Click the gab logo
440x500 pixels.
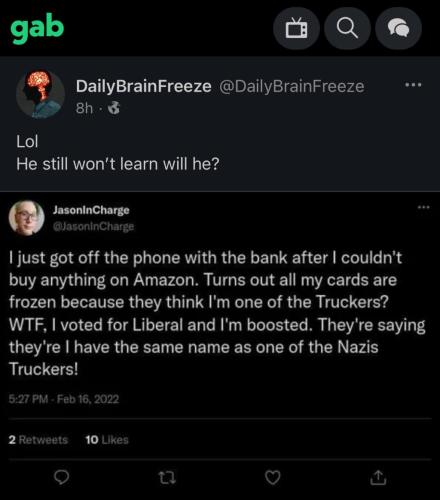[x=37, y=28]
